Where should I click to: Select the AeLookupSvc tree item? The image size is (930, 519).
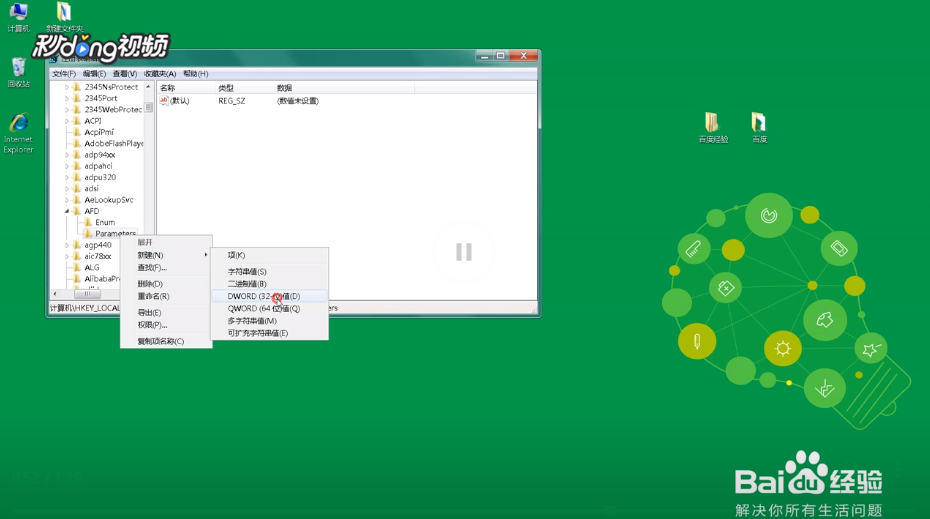coord(109,200)
